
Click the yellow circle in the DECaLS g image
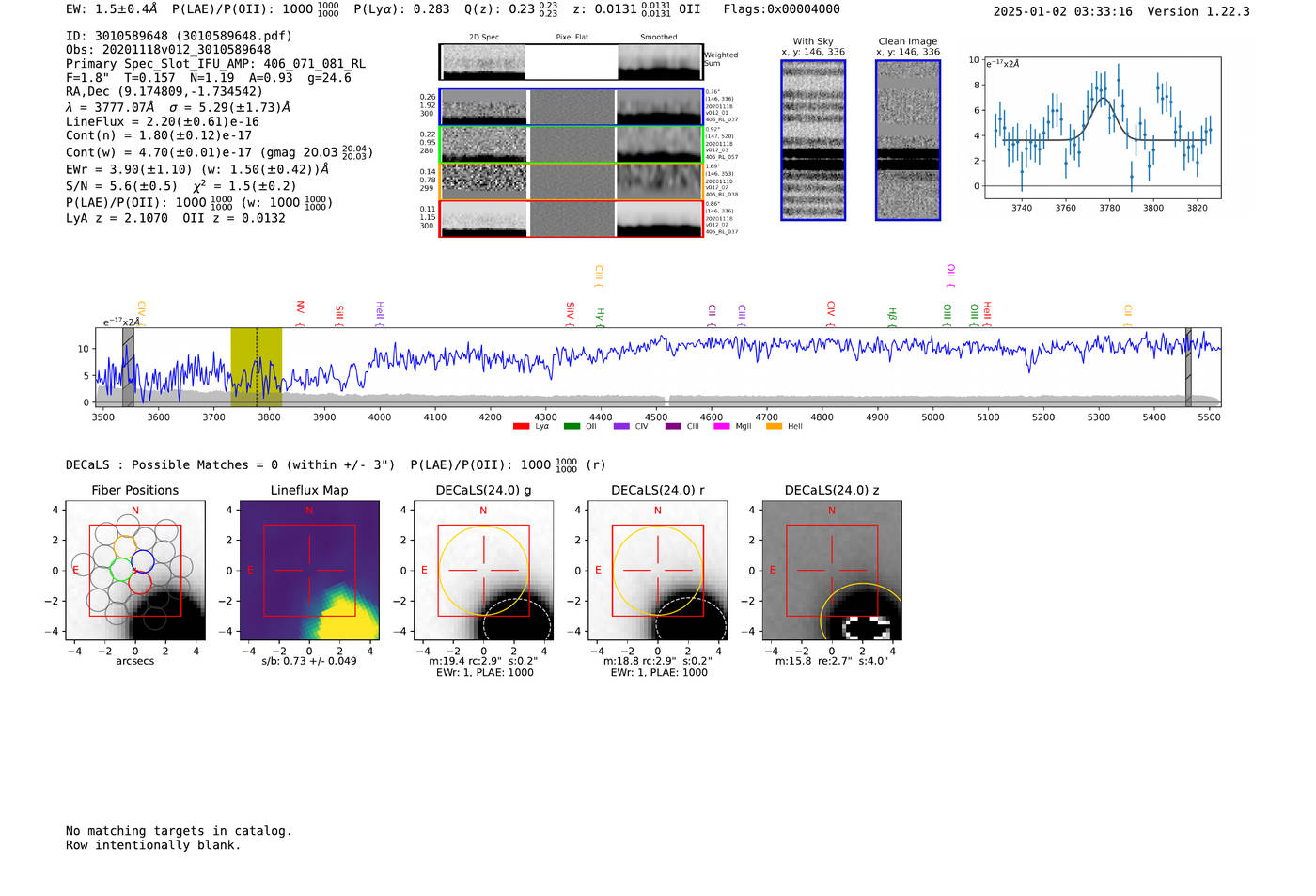(x=483, y=571)
